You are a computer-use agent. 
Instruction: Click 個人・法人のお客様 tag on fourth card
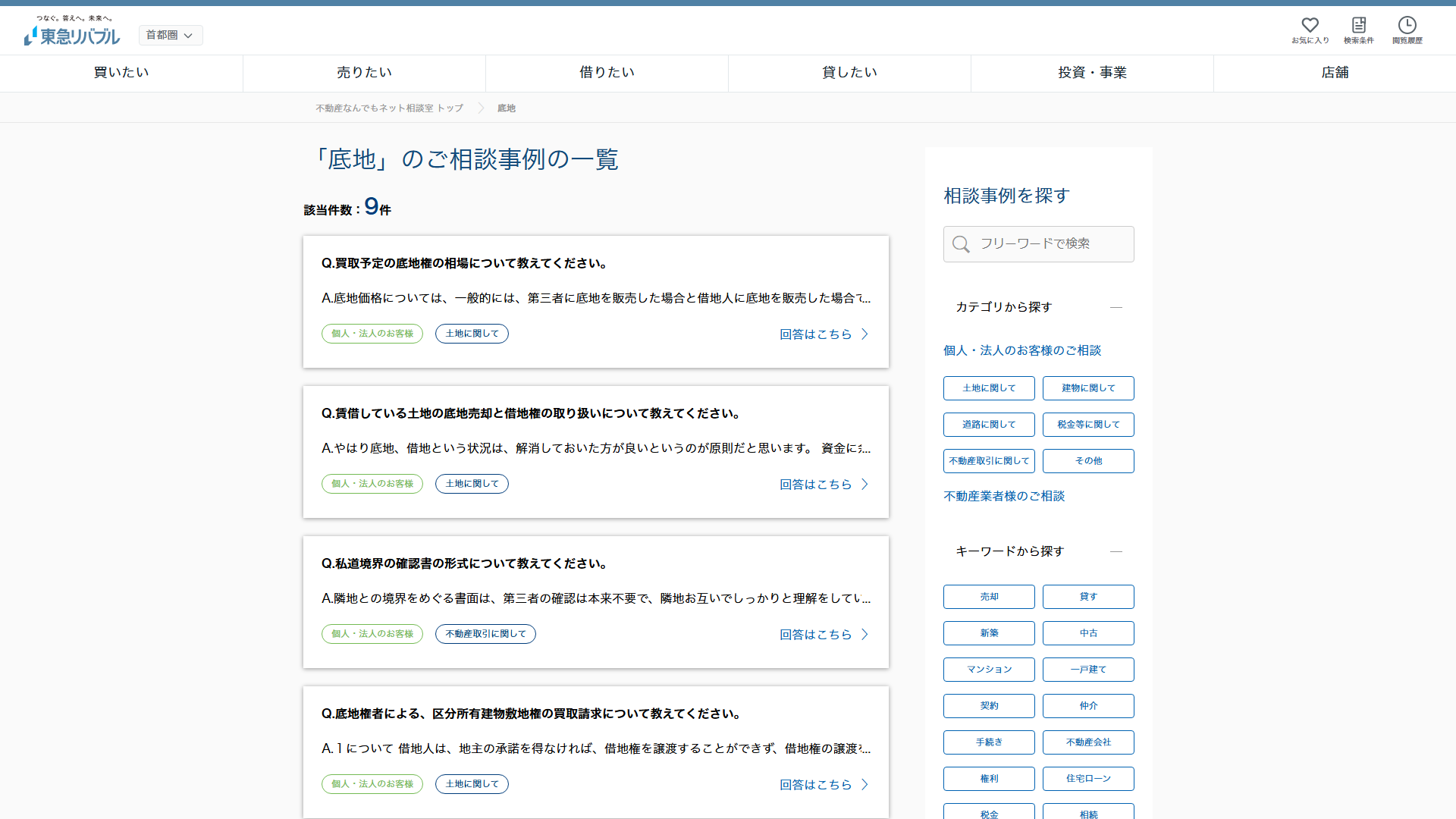tap(372, 784)
